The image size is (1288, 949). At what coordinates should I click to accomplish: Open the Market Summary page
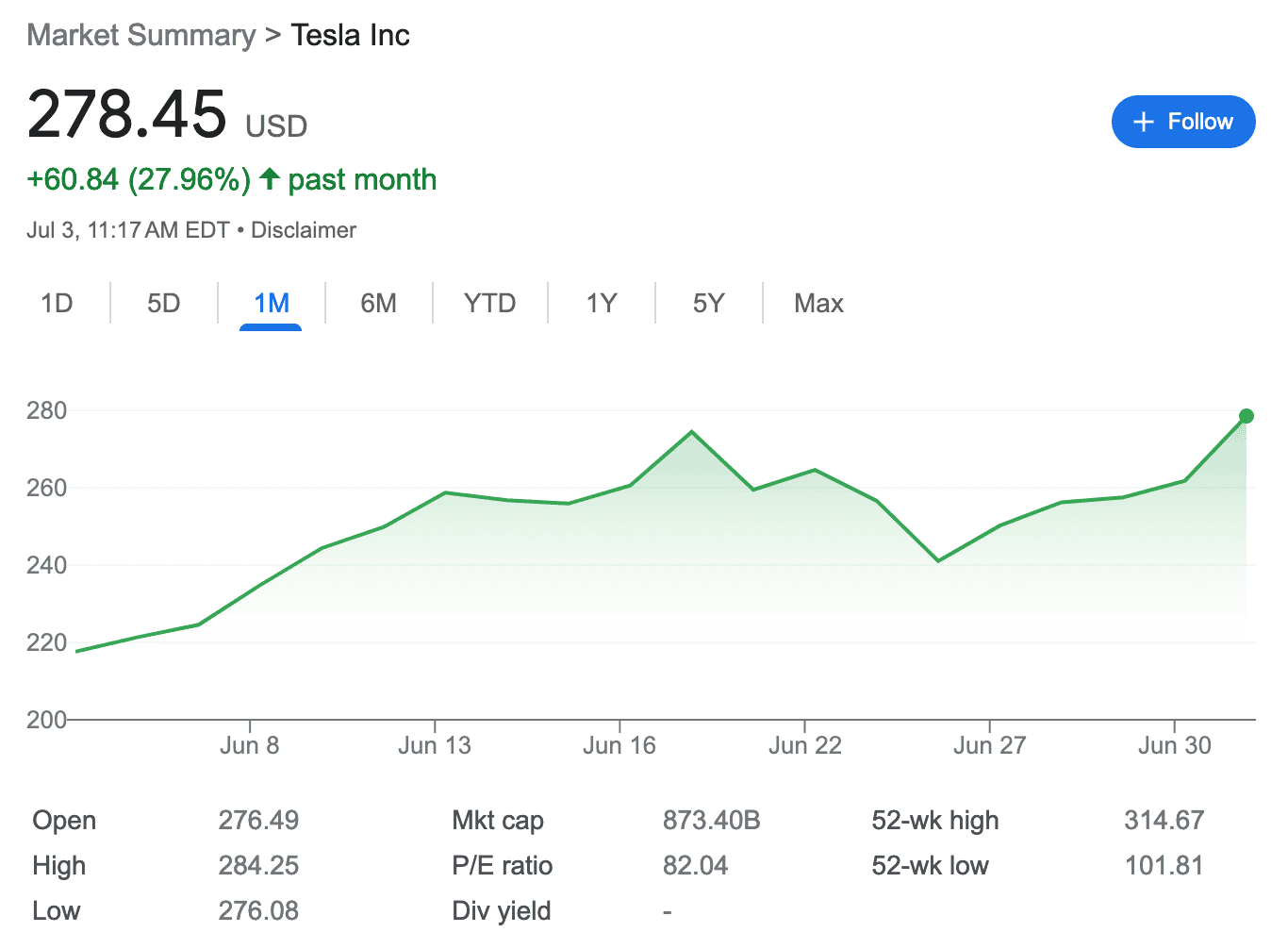coord(140,35)
